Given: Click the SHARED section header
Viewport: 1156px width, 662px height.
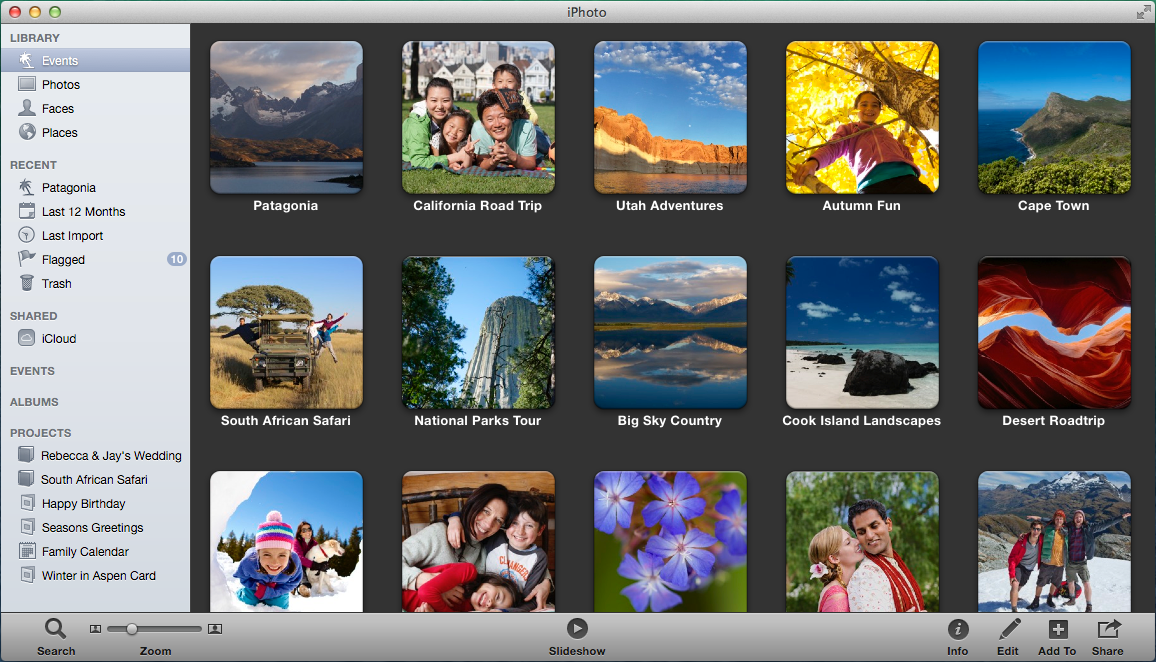Looking at the screenshot, I should tap(34, 316).
